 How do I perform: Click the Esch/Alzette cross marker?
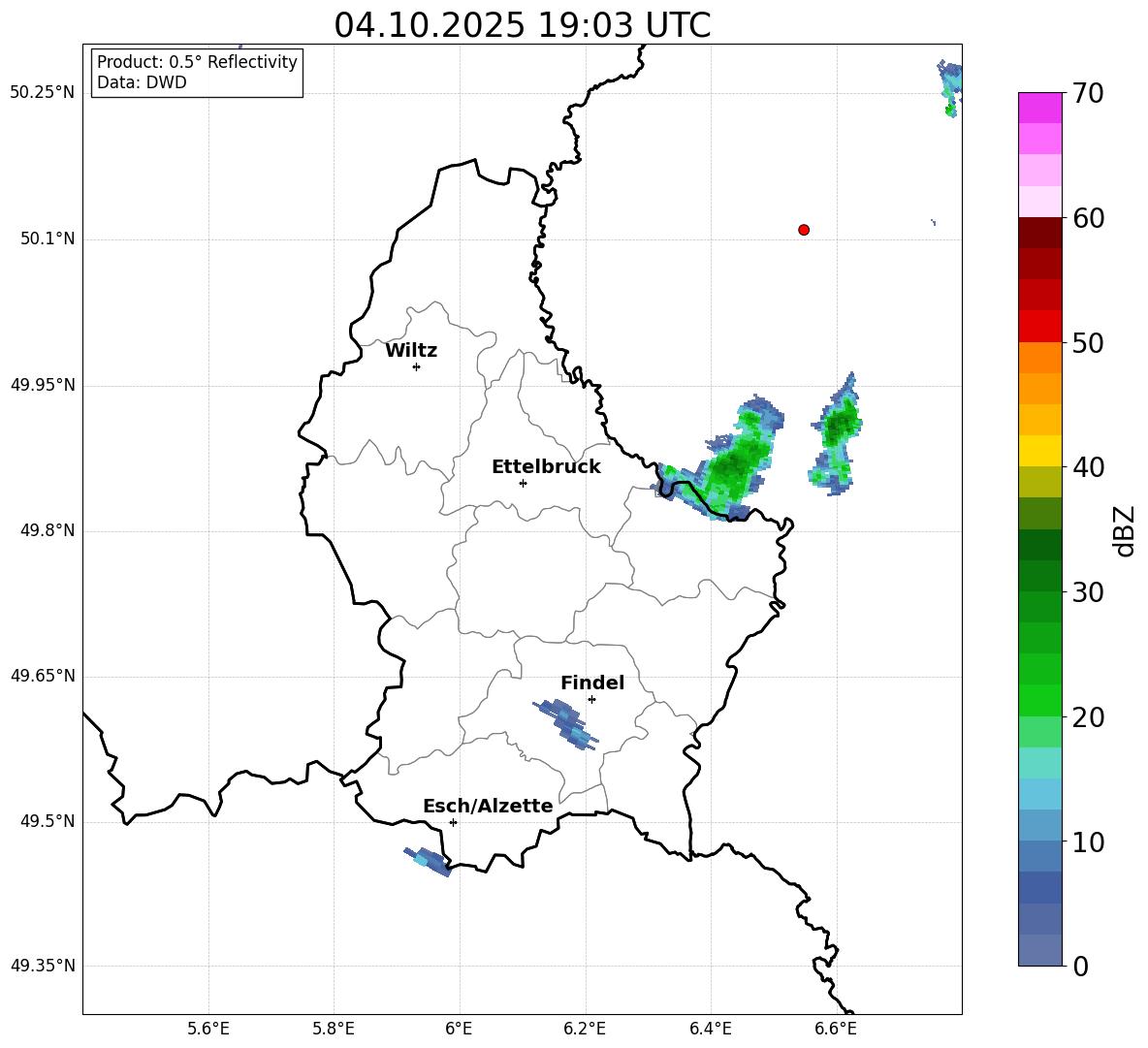[453, 822]
